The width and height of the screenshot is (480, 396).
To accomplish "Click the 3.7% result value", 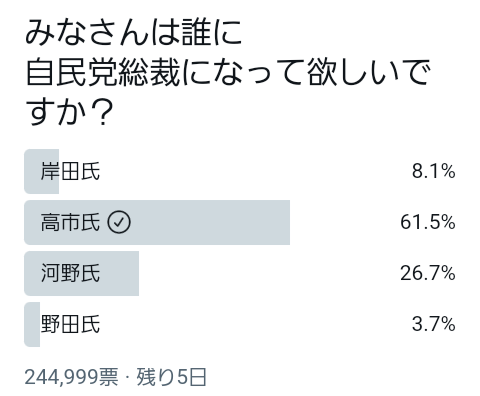I will pyautogui.click(x=433, y=324).
